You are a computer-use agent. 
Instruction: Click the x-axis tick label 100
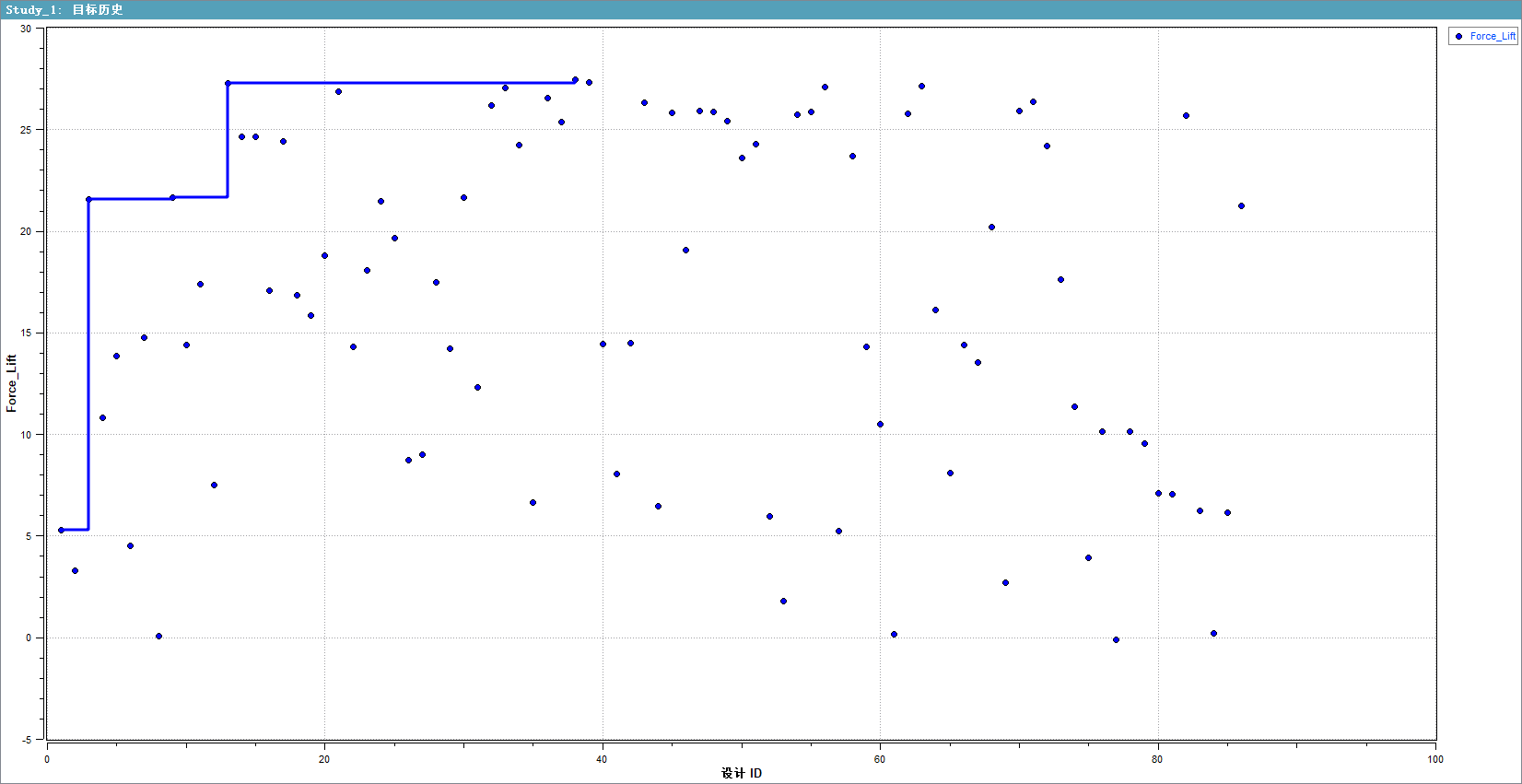pyautogui.click(x=1435, y=759)
